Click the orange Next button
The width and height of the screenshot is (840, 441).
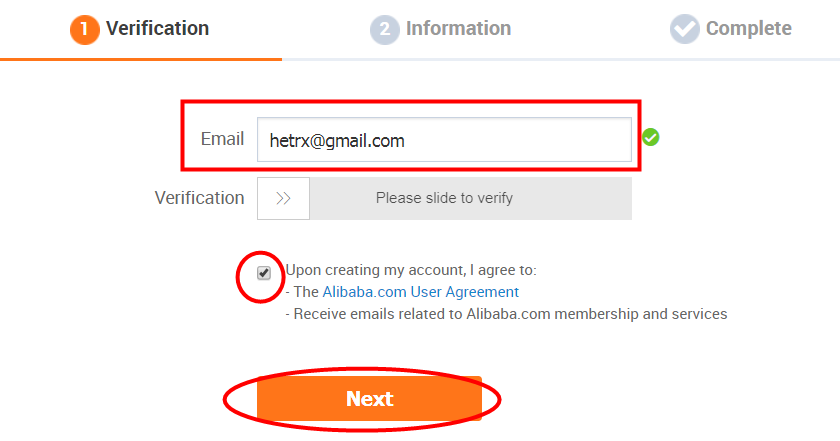(369, 399)
